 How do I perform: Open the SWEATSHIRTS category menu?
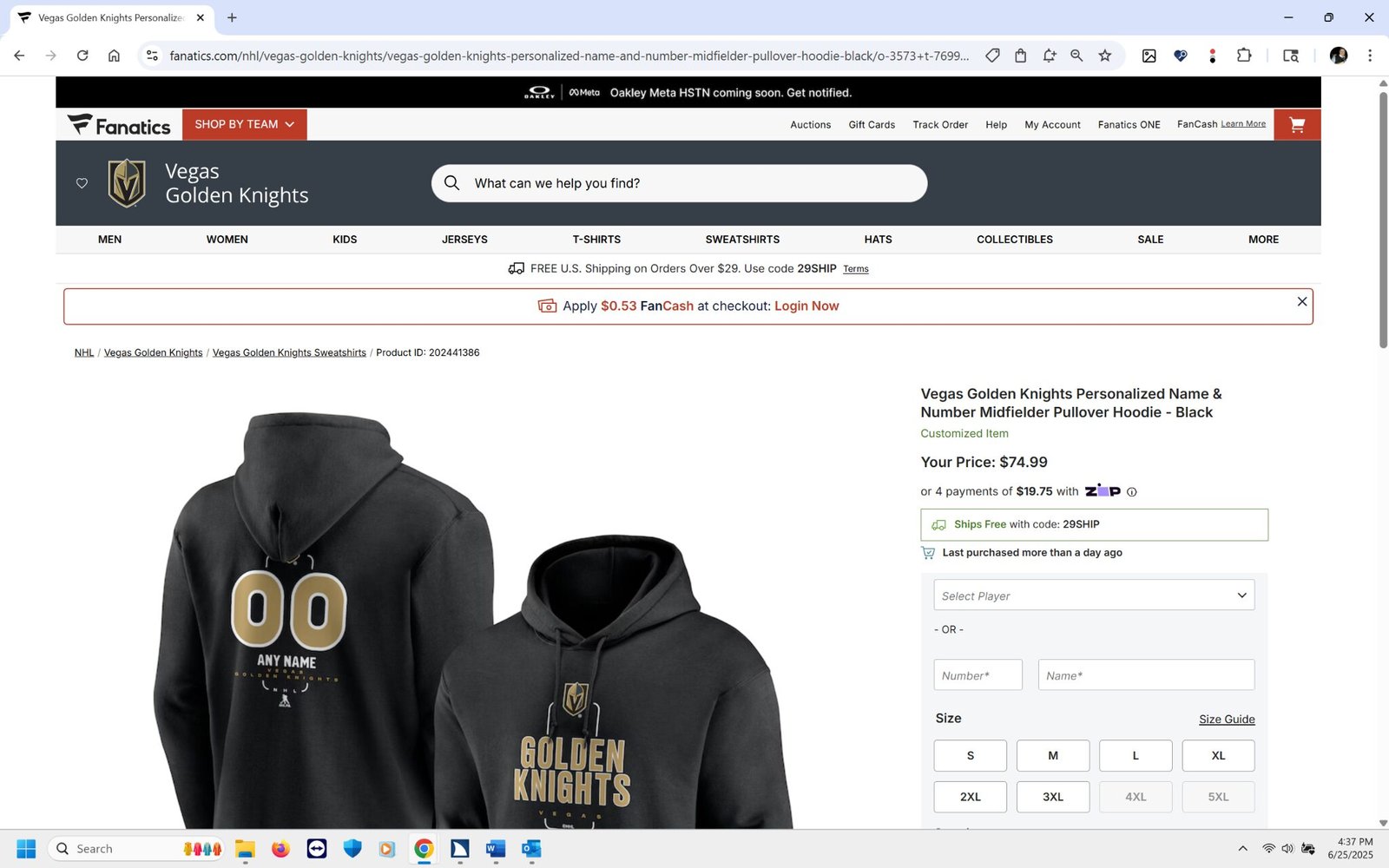point(742,240)
